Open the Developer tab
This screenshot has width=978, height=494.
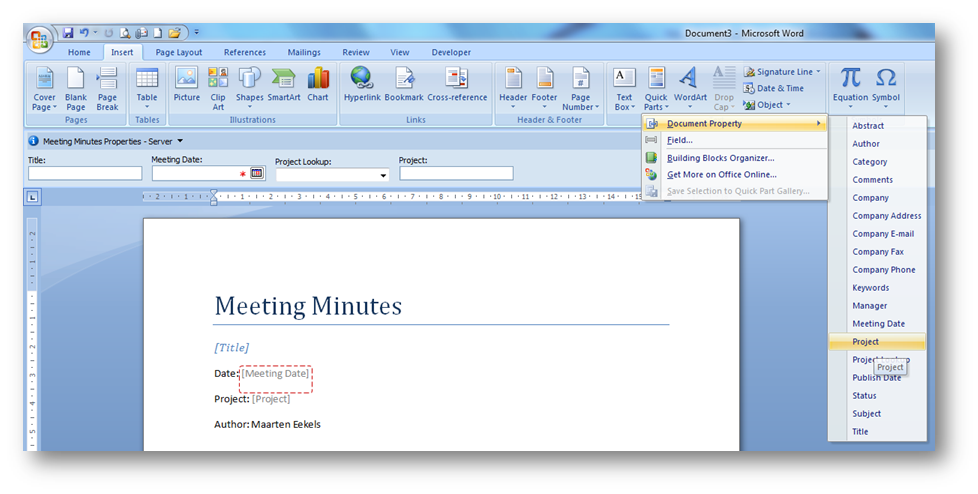[x=451, y=52]
